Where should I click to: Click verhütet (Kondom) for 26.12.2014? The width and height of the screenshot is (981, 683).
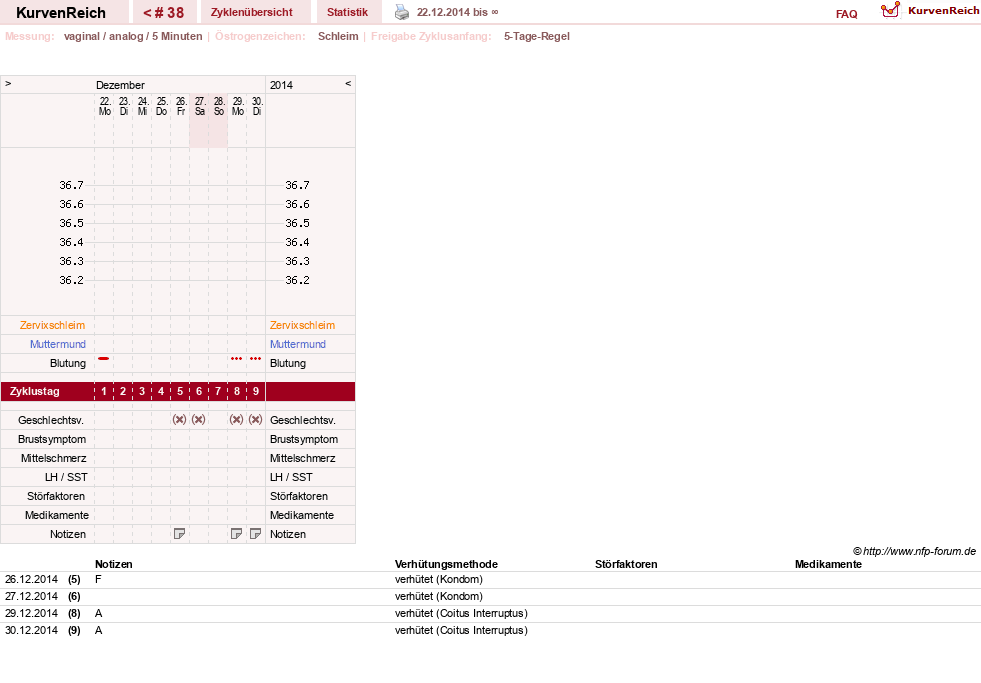439,580
